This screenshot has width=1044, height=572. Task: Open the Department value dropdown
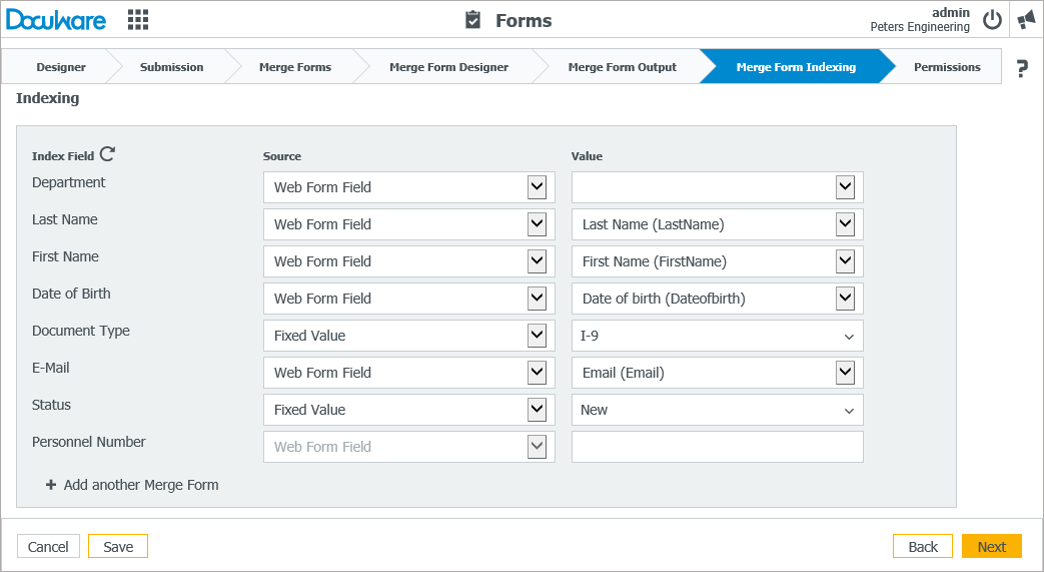click(x=845, y=187)
